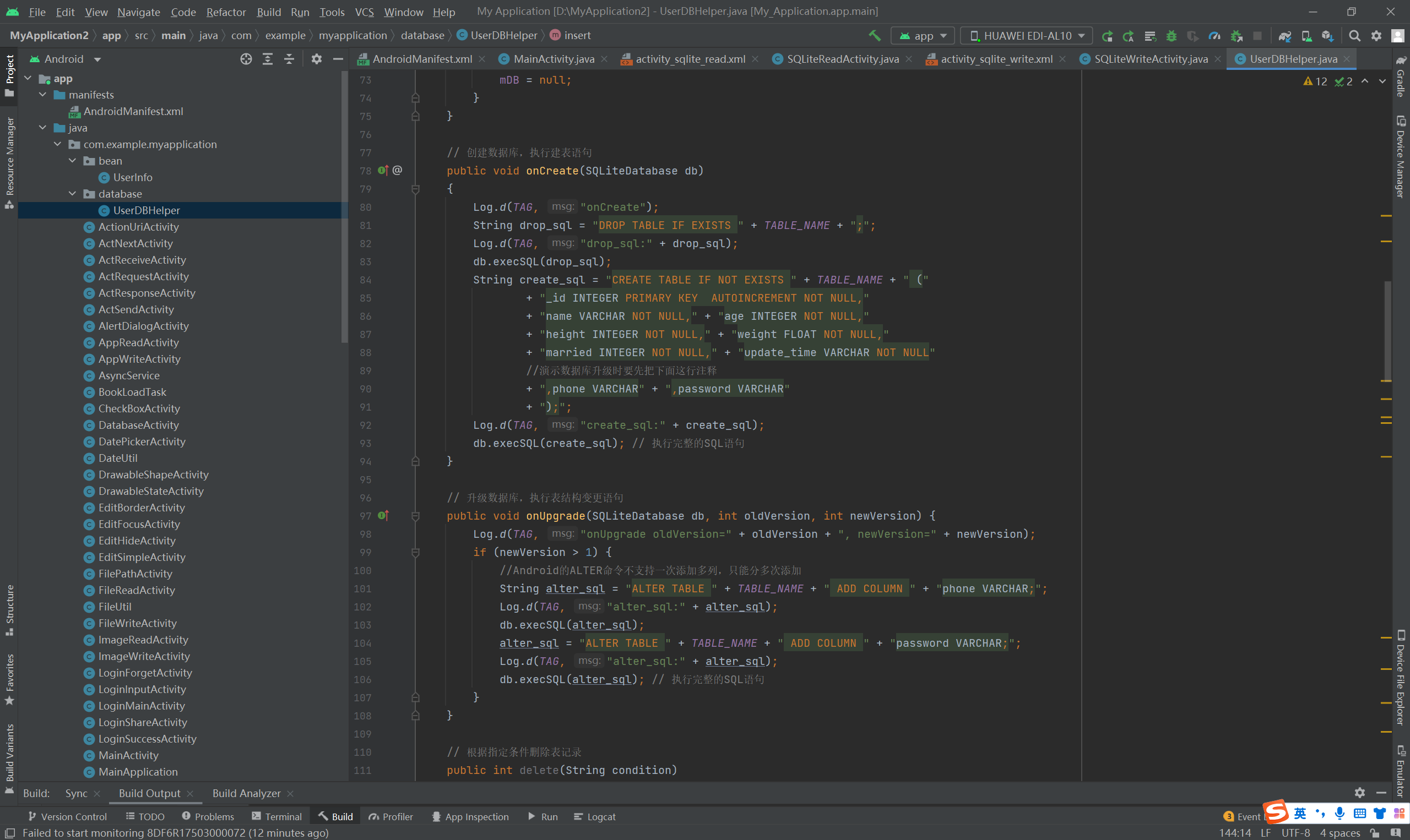
Task: Click the Make Project hammer icon
Action: tap(874, 36)
